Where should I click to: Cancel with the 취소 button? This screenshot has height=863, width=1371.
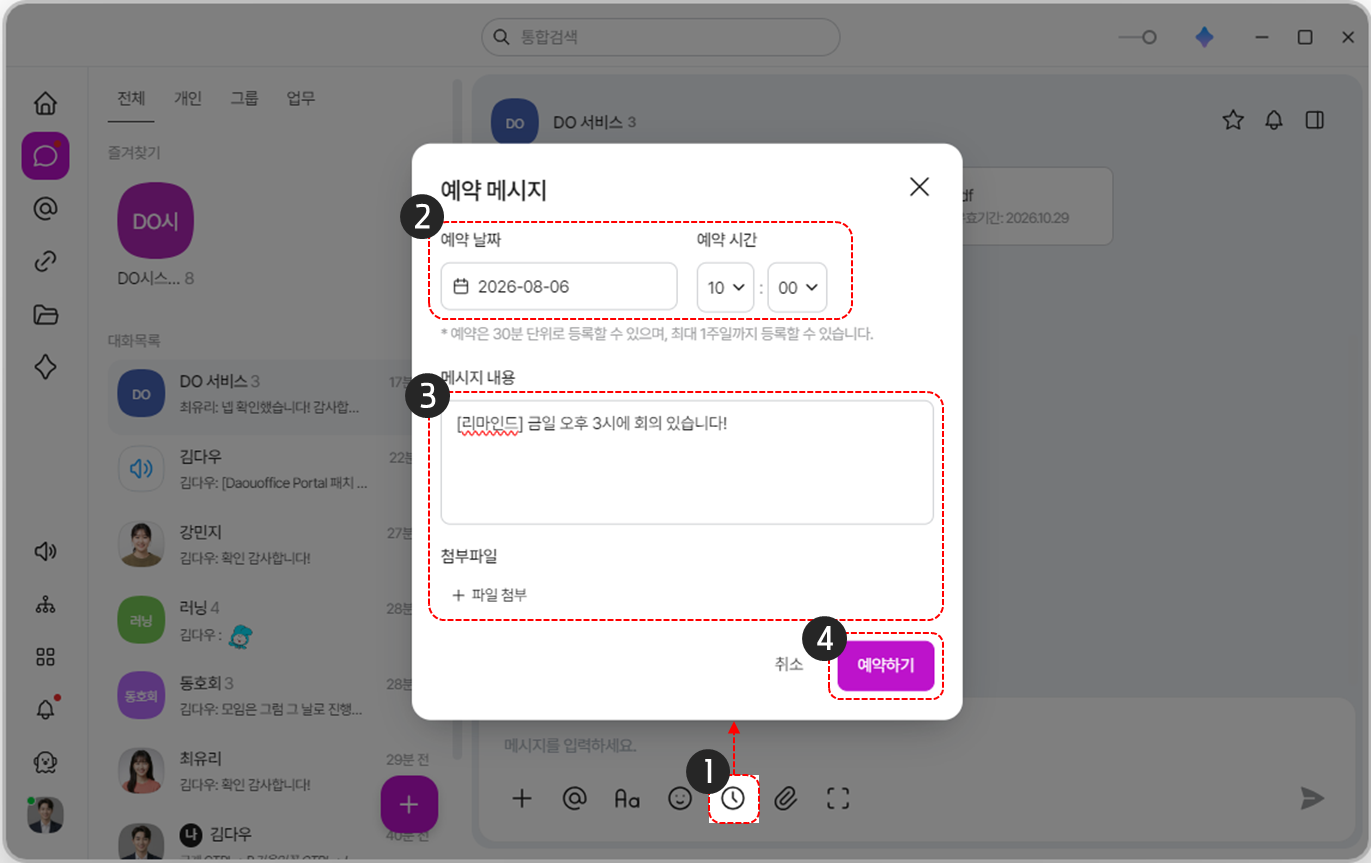pyautogui.click(x=789, y=664)
